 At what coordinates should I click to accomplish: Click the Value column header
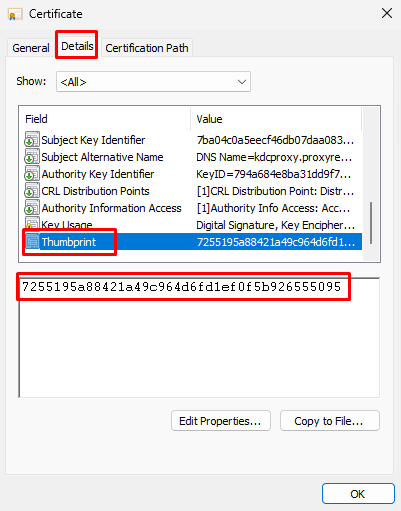point(276,119)
